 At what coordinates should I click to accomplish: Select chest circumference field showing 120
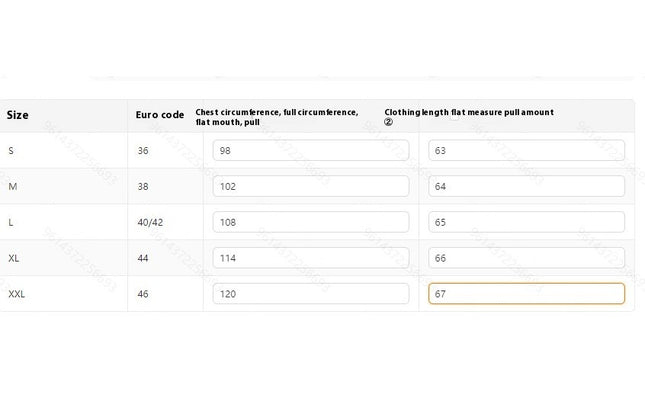[311, 294]
